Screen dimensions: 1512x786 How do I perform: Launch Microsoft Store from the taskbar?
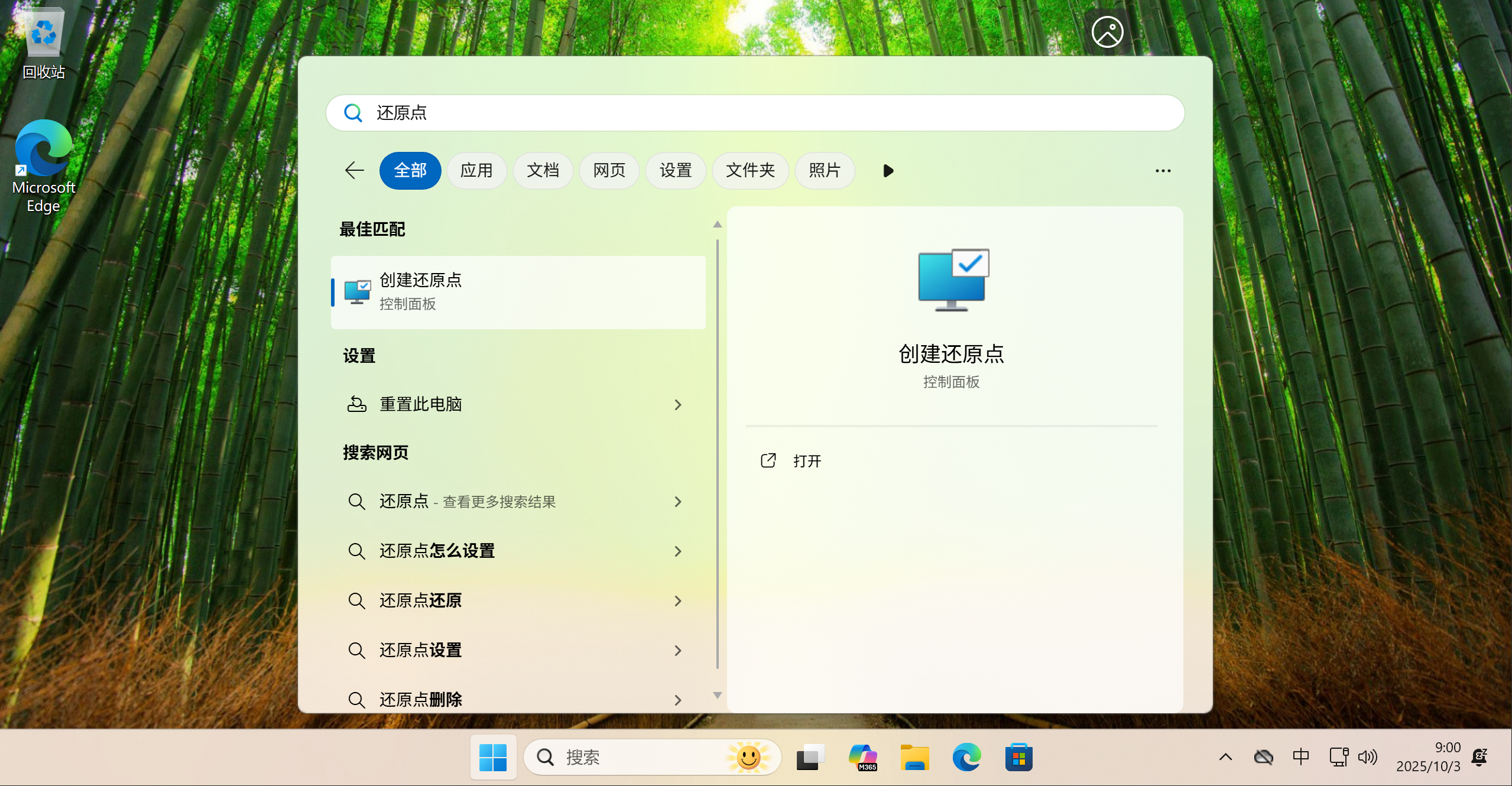click(1018, 757)
